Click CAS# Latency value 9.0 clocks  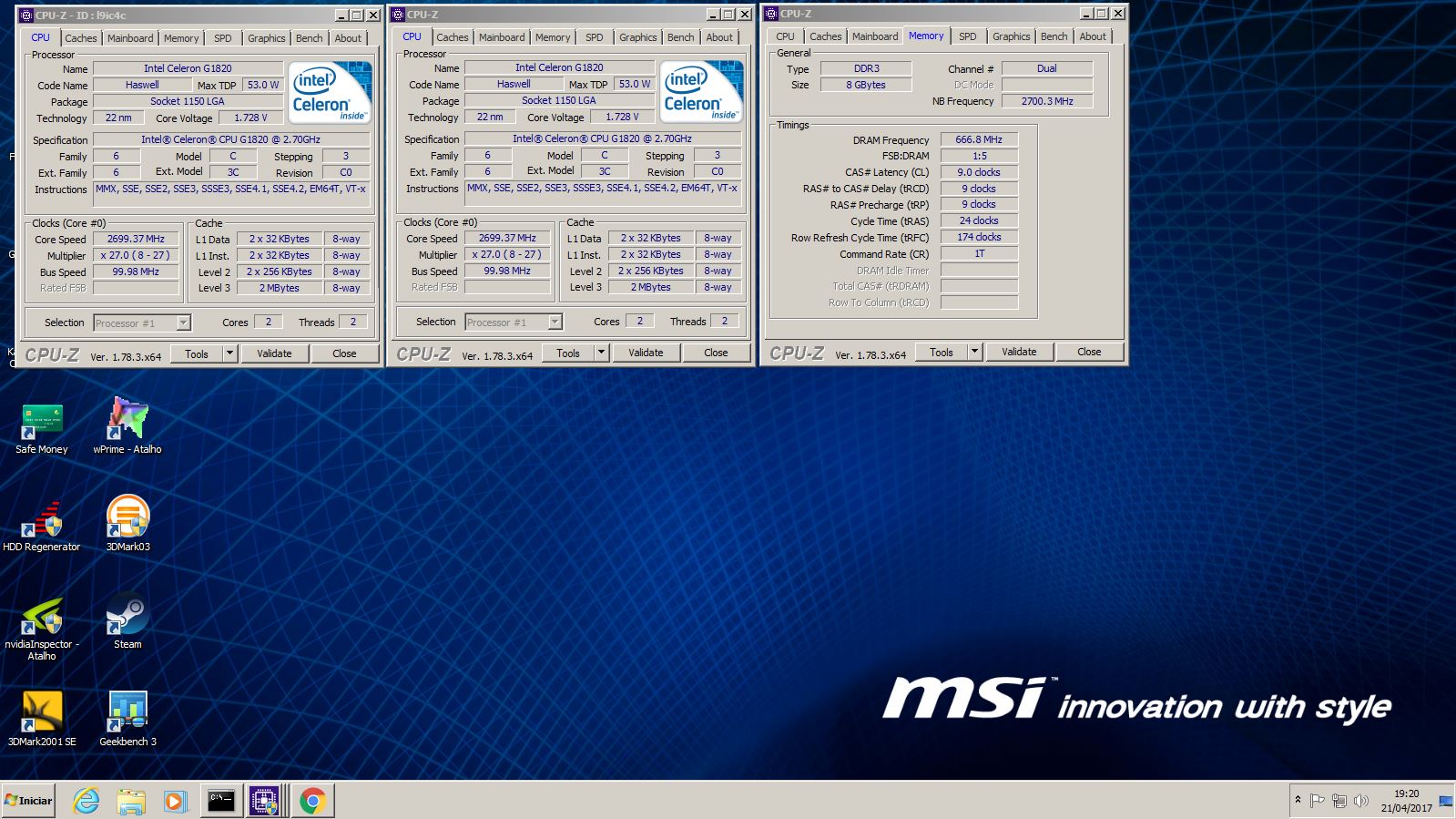pos(979,172)
